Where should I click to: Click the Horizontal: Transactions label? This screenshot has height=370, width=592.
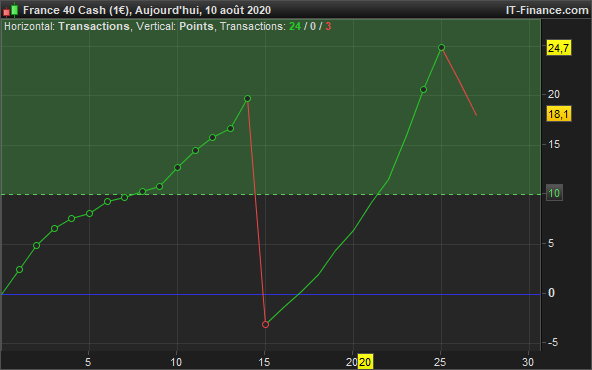click(67, 26)
